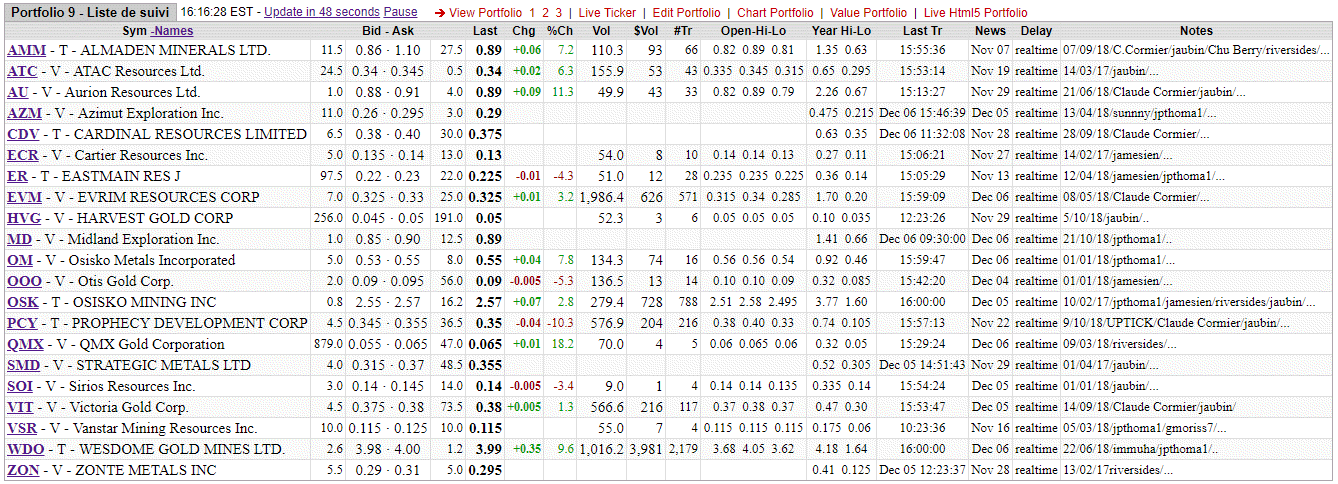Screen dimensions: 1338x484
Task: Open the Live Ticker page
Action: [x=606, y=13]
